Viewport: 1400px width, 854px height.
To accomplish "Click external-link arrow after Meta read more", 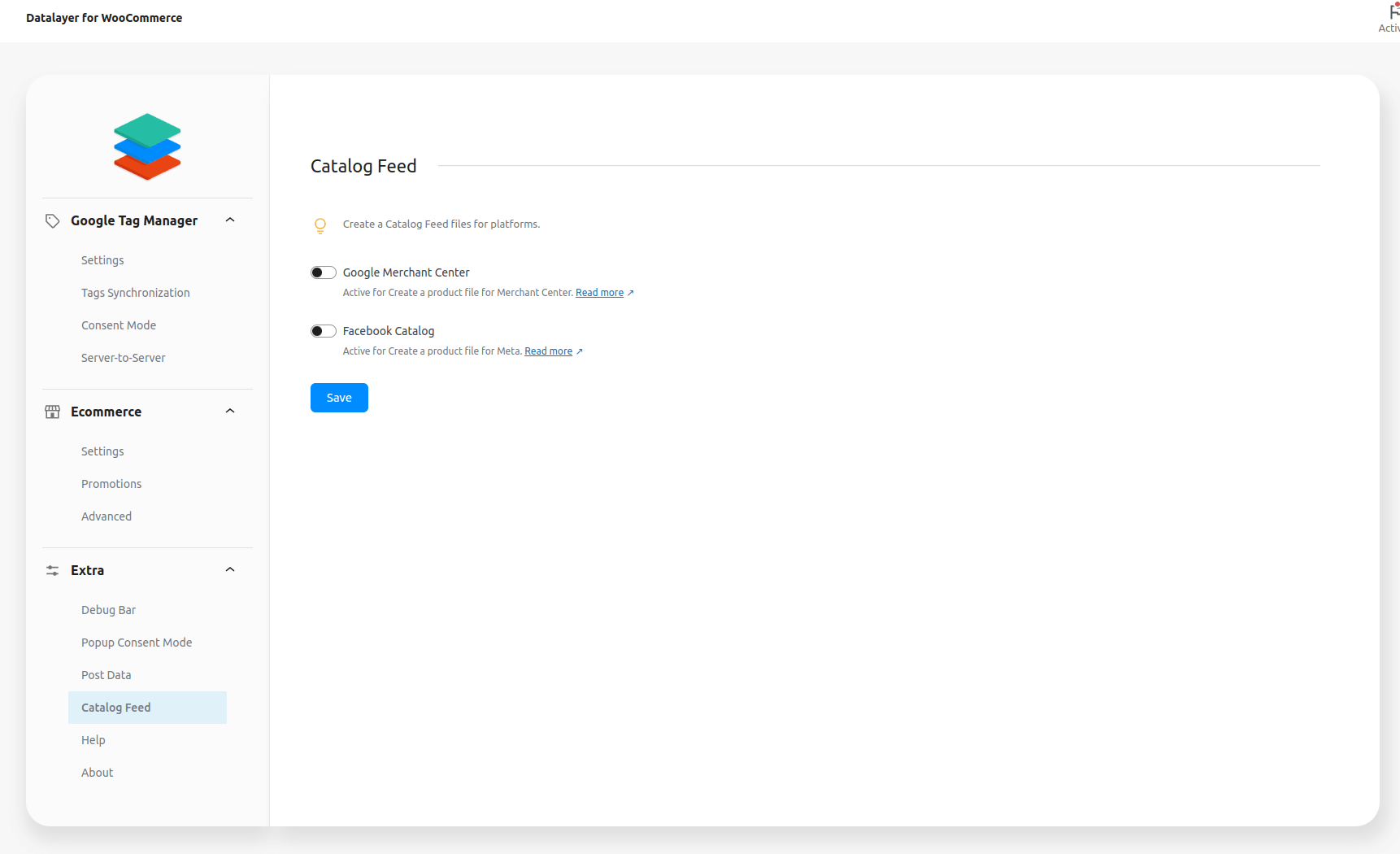I will (579, 351).
